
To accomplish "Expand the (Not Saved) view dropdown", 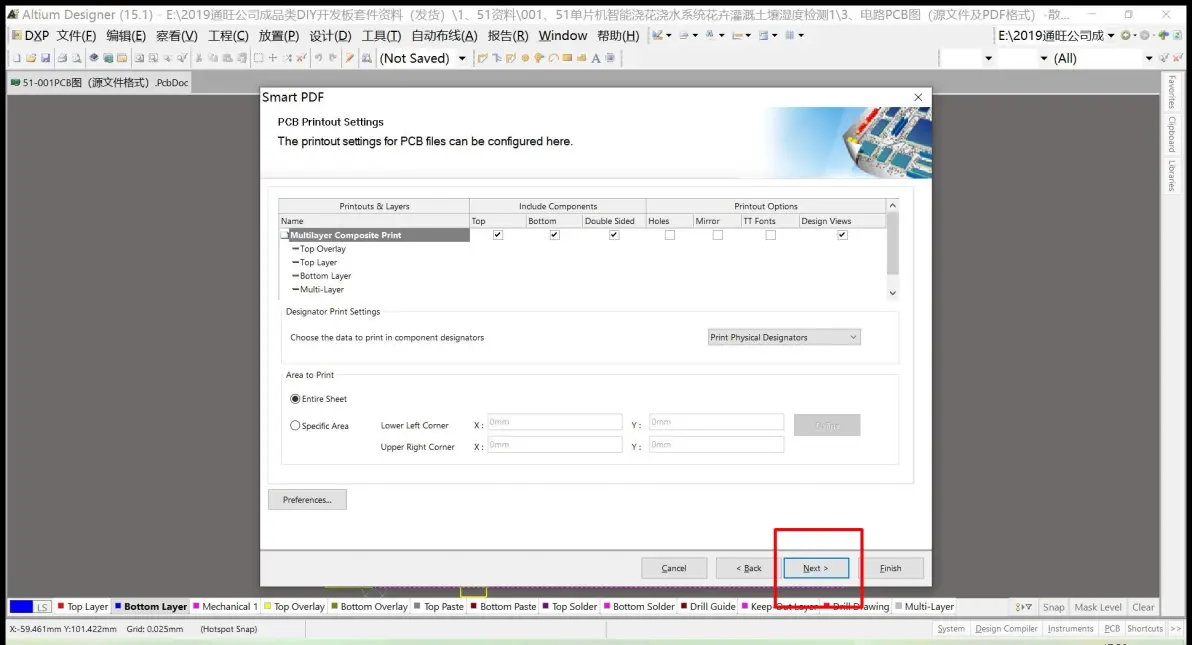I will tap(461, 58).
